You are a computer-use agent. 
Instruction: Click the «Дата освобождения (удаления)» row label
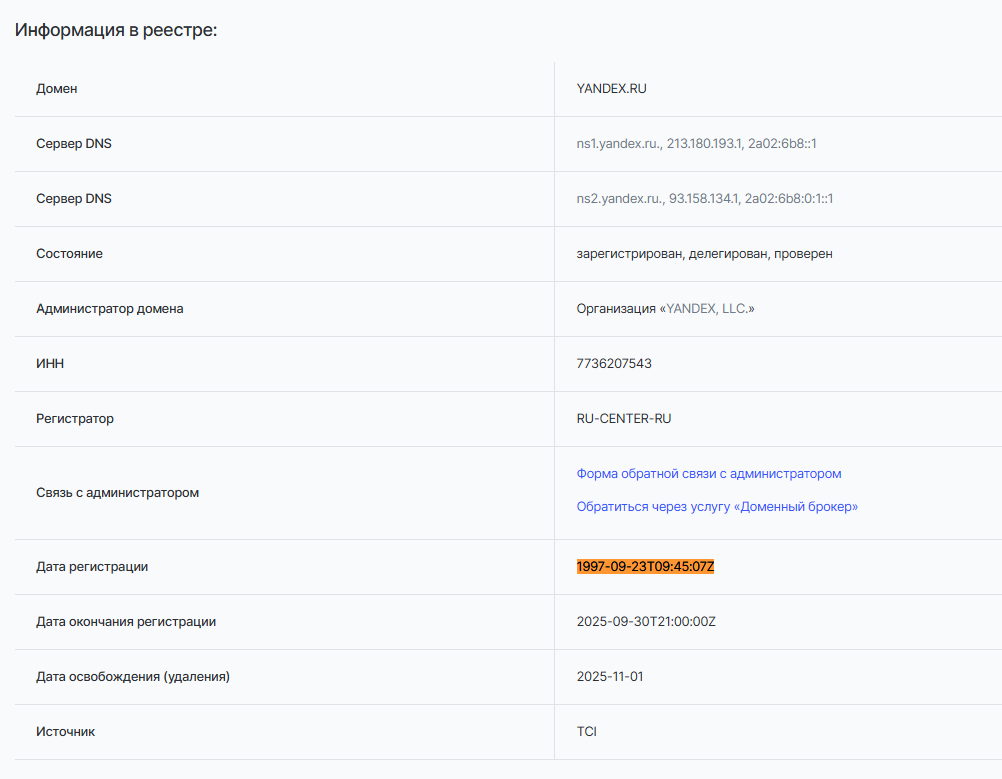(133, 677)
